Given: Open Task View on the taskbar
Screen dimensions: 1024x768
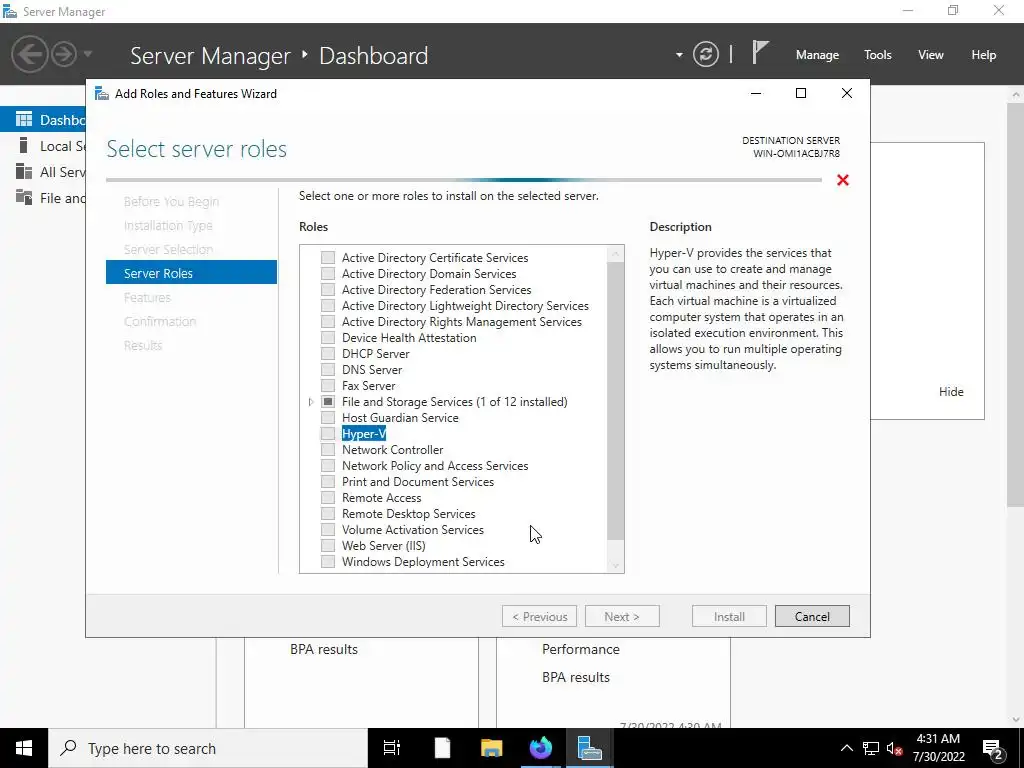Looking at the screenshot, I should pos(392,748).
